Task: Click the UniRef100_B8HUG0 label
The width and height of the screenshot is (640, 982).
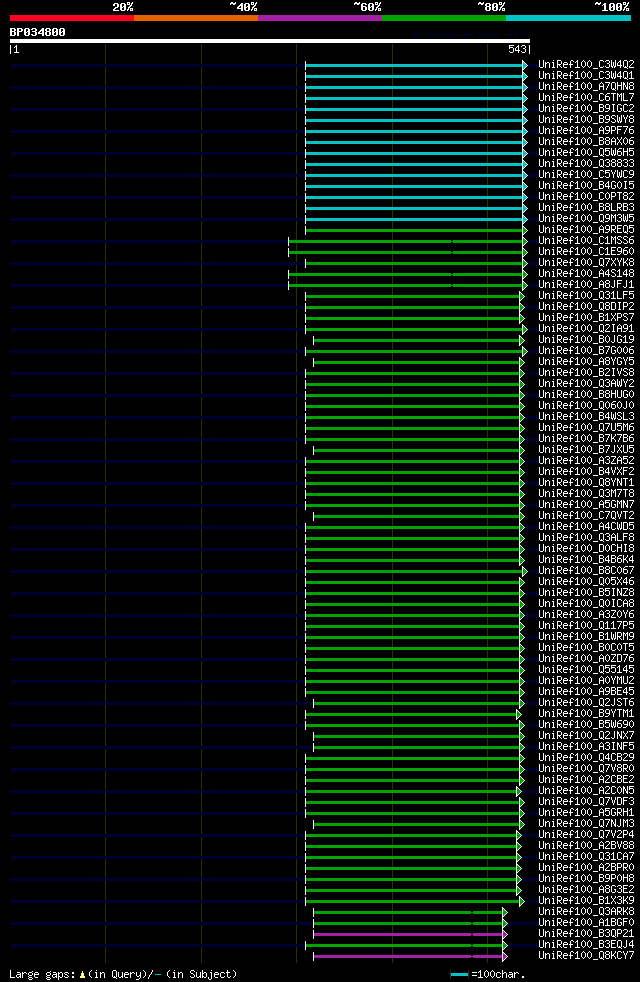Action: (x=586, y=395)
